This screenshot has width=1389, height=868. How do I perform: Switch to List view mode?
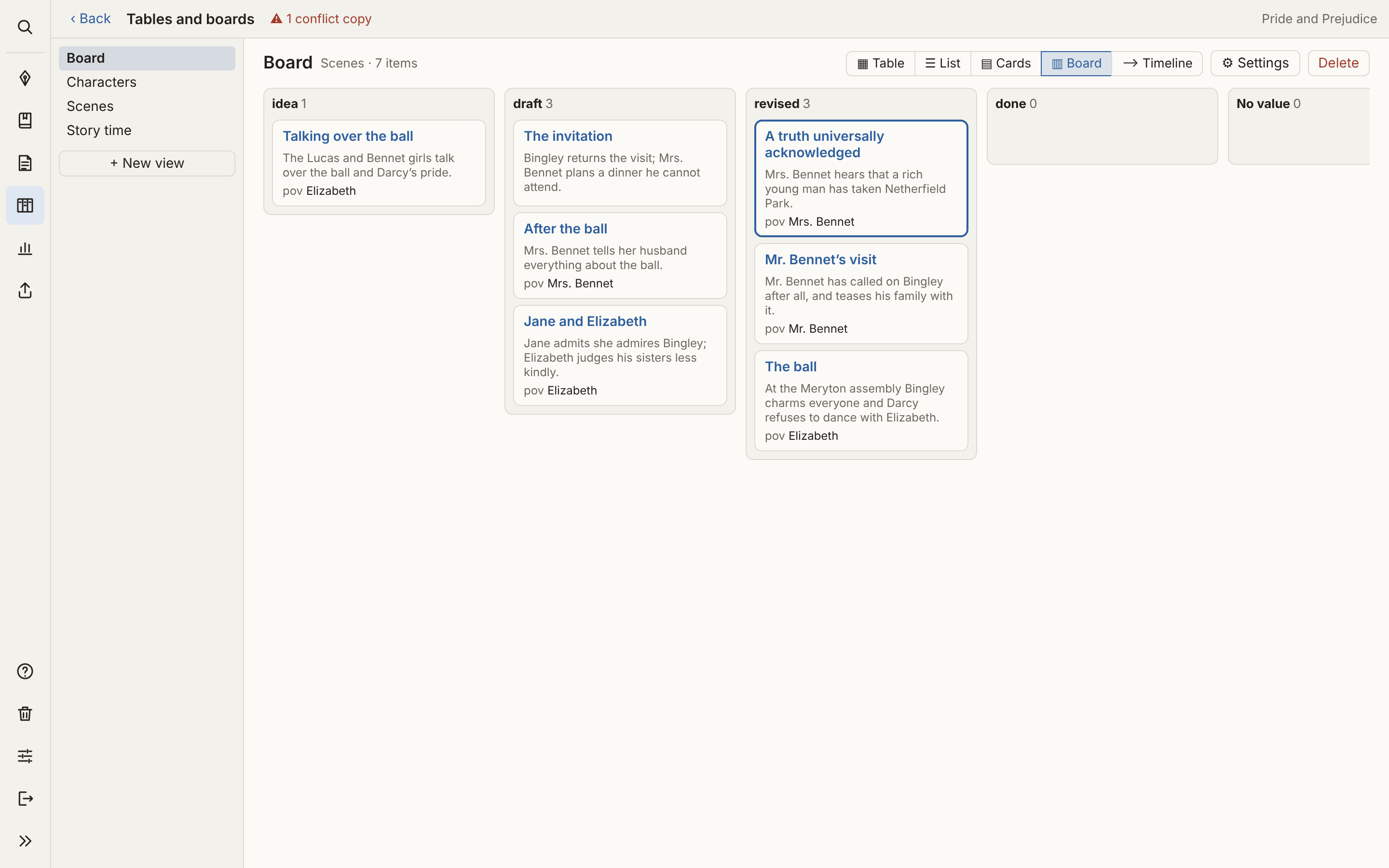click(942, 63)
